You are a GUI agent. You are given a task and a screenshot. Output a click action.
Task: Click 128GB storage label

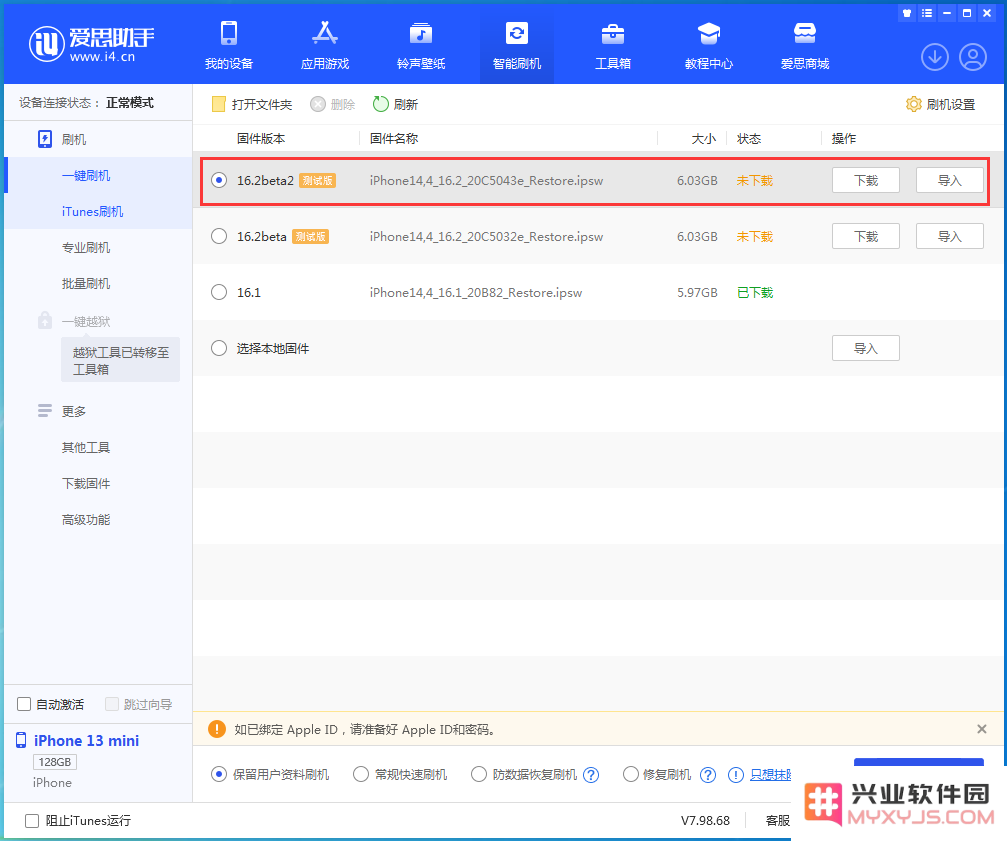(x=55, y=762)
